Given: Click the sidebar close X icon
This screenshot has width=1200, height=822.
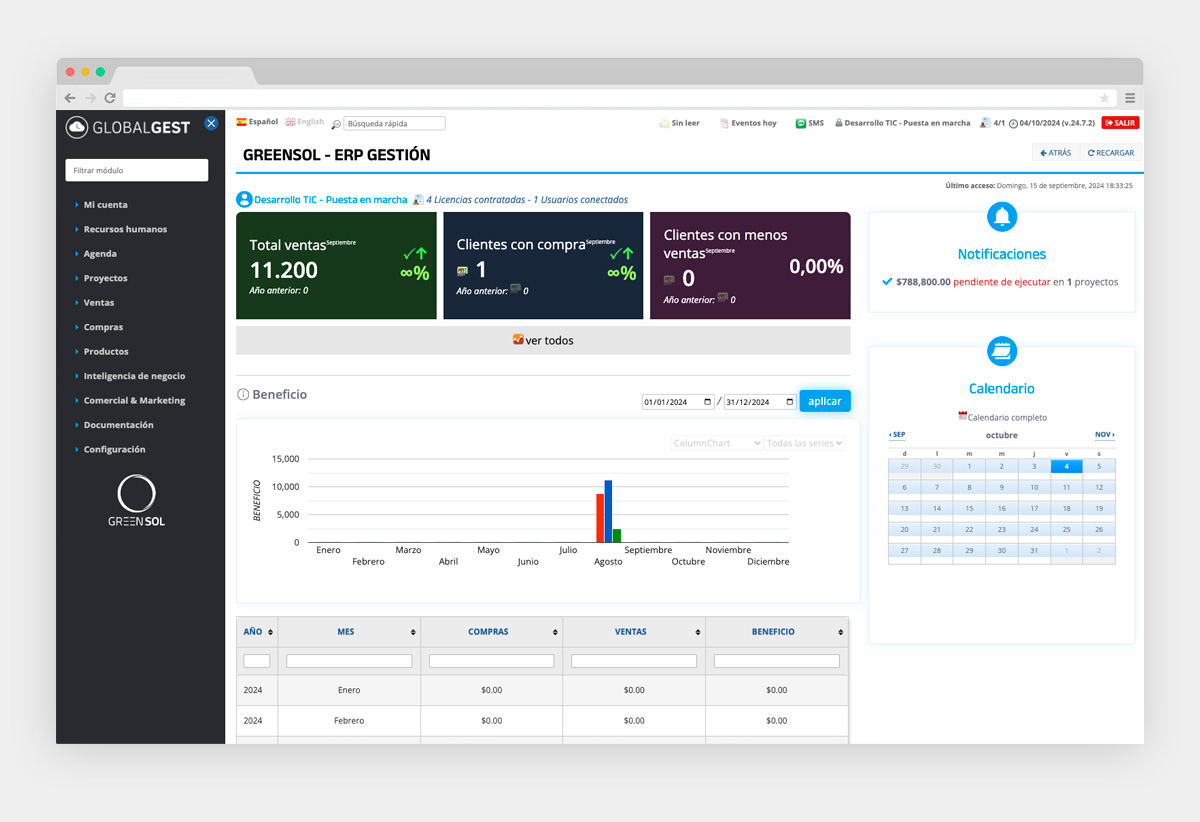Looking at the screenshot, I should pyautogui.click(x=211, y=123).
